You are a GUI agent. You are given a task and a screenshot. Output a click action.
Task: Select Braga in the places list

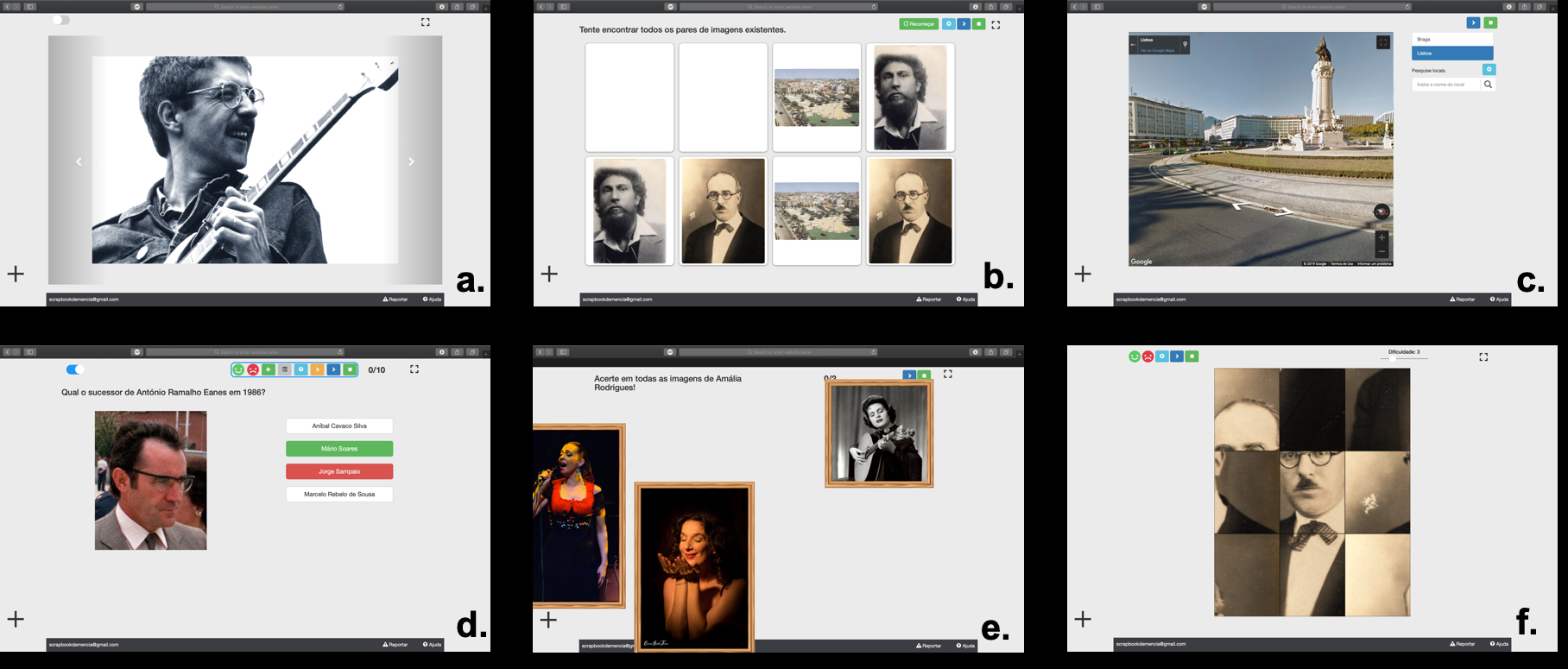click(1452, 39)
